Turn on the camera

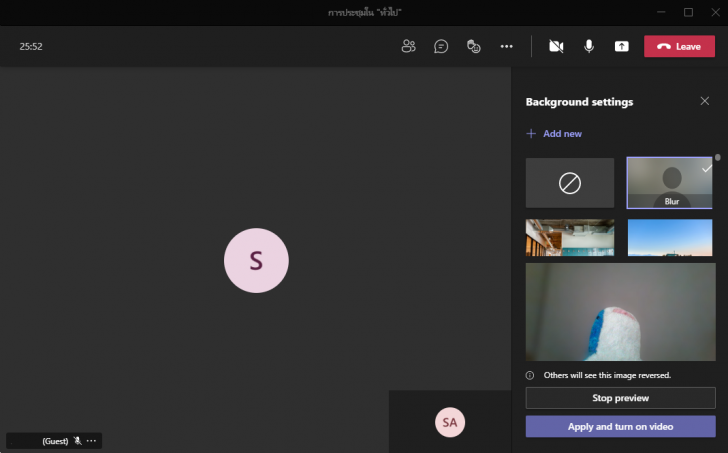pos(556,46)
